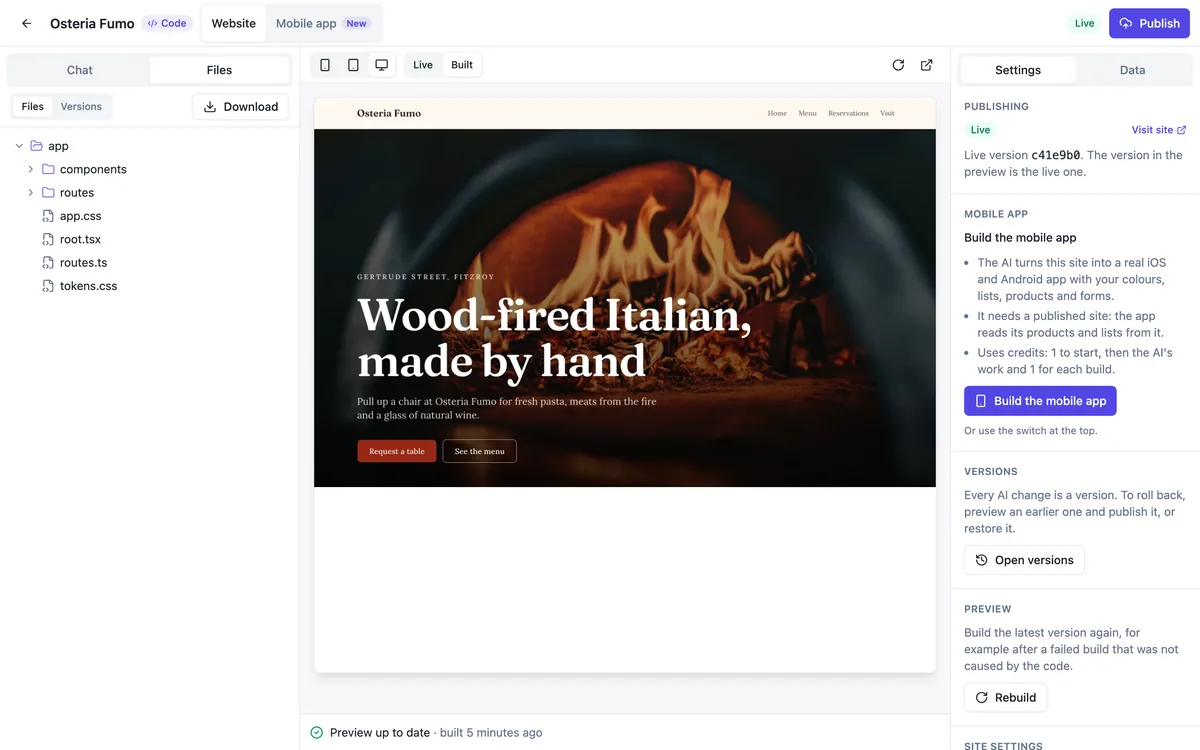
Task: Switch to the Website tab
Action: coord(234,23)
